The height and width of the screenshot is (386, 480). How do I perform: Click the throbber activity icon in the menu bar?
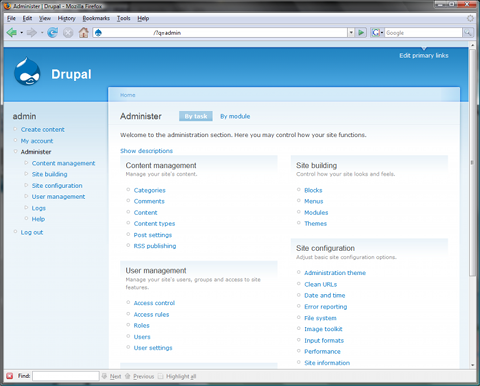(470, 18)
